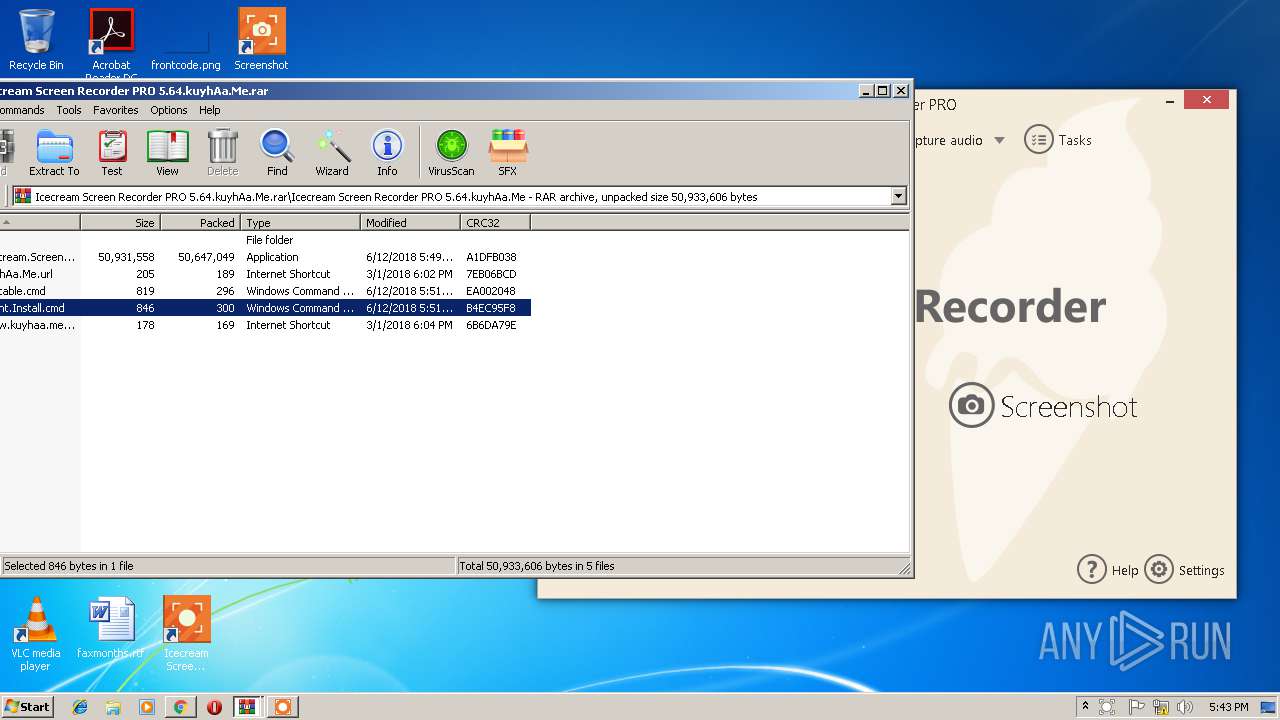This screenshot has width=1280, height=720.
Task: Open the Favorites menu
Action: [x=116, y=110]
